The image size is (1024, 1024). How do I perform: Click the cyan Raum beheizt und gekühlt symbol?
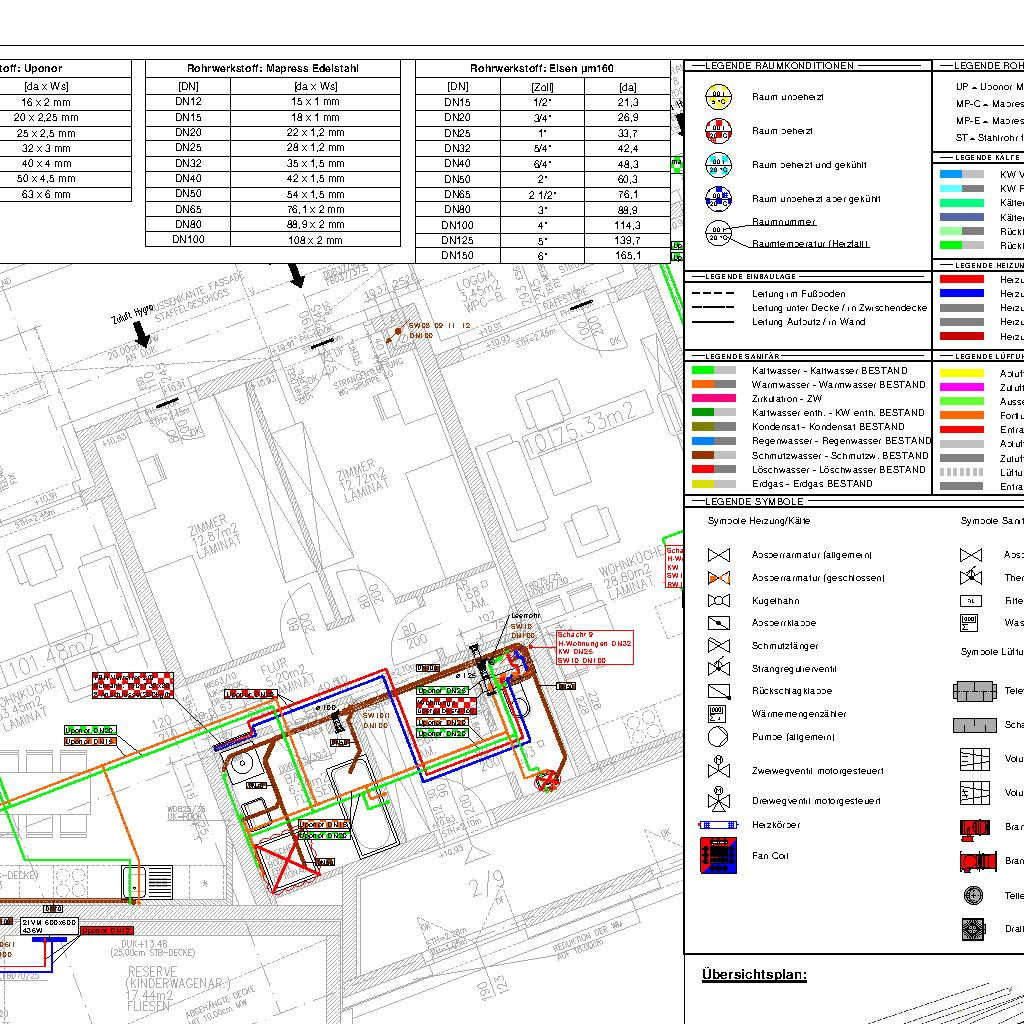718,165
